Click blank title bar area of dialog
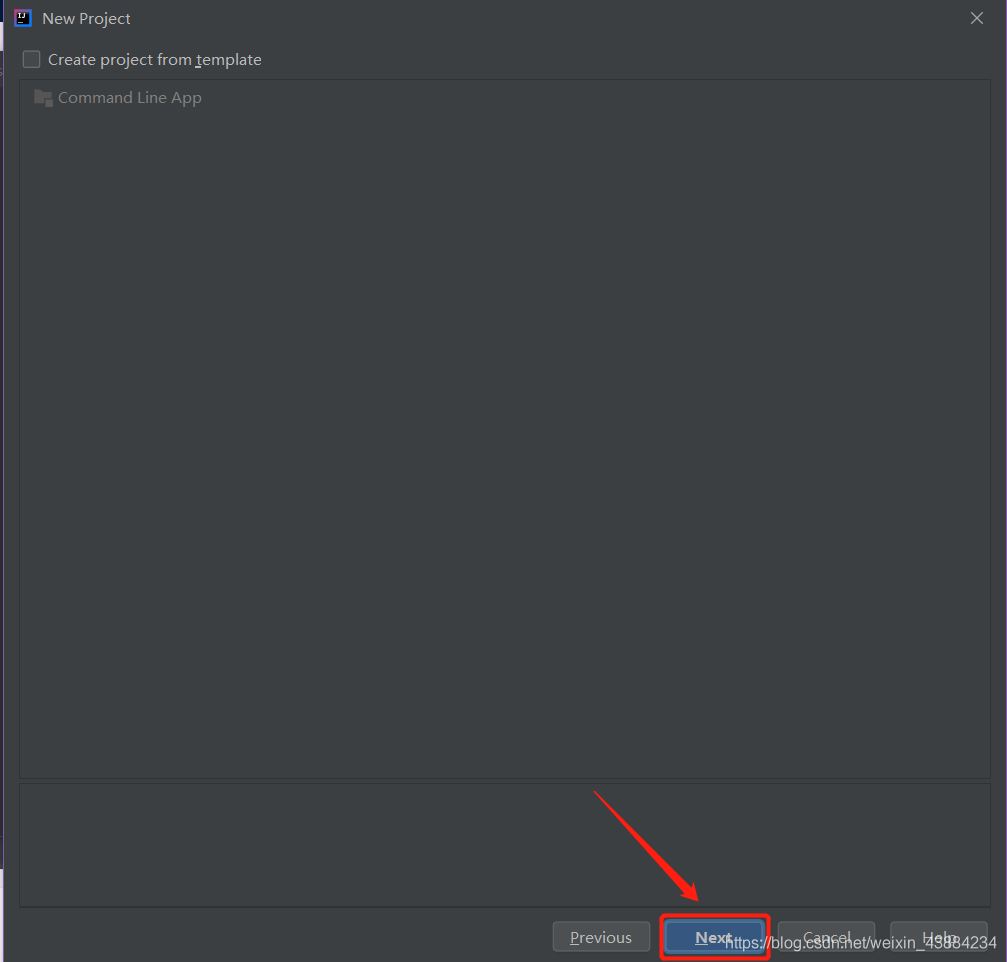The height and width of the screenshot is (962, 1007). 550,18
